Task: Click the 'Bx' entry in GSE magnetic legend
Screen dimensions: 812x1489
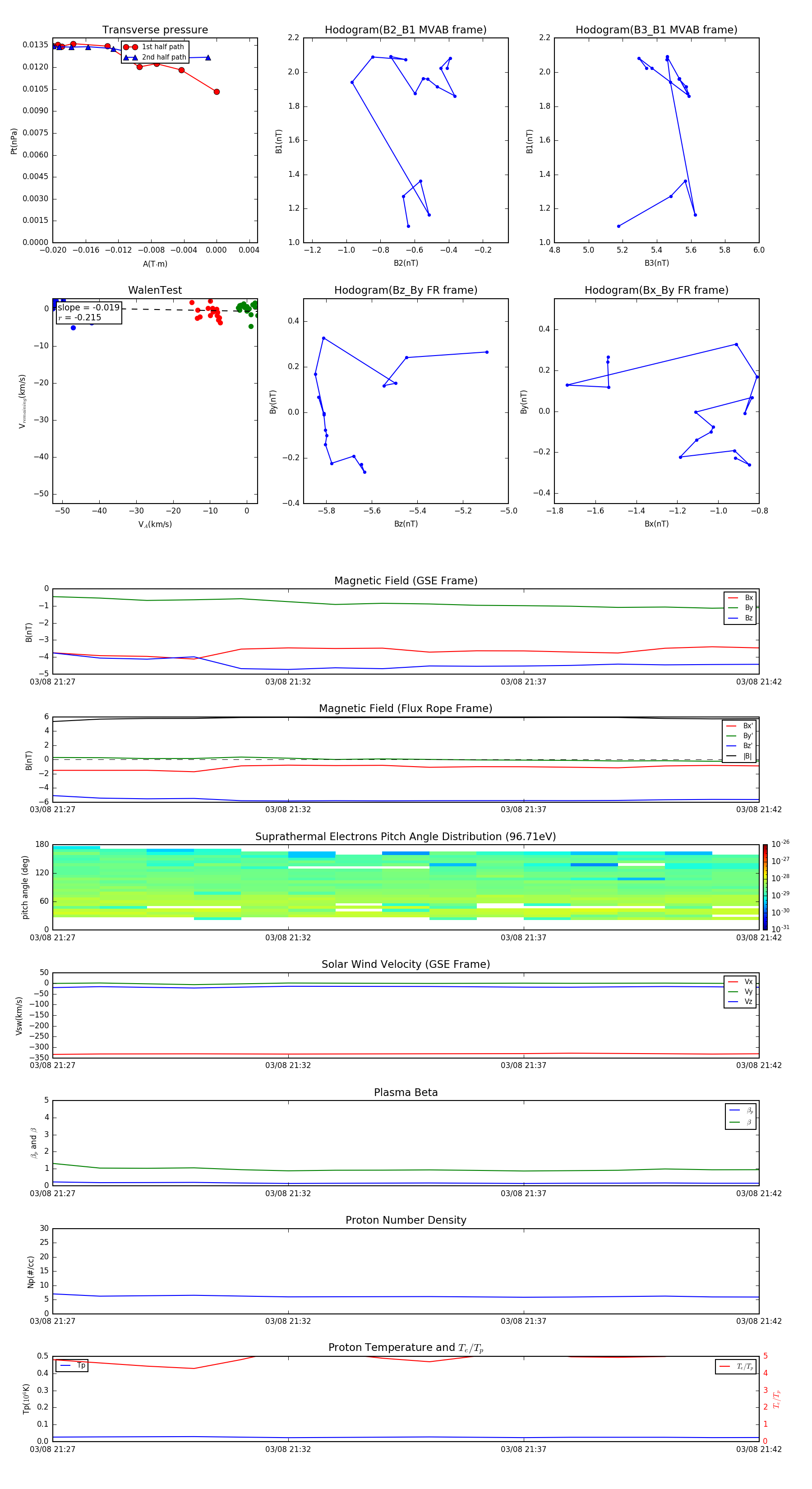Action: 740,598
